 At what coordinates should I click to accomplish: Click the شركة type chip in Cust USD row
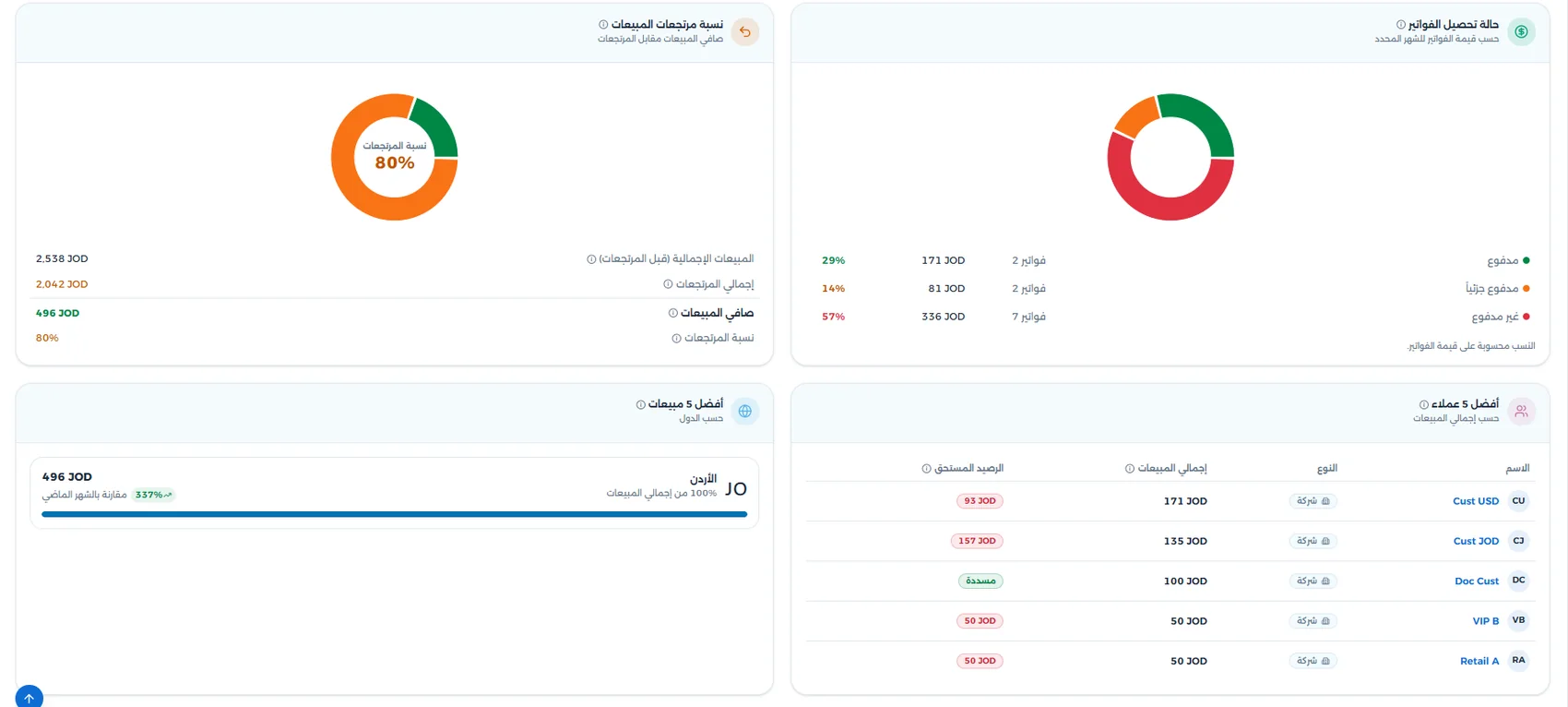(1313, 501)
